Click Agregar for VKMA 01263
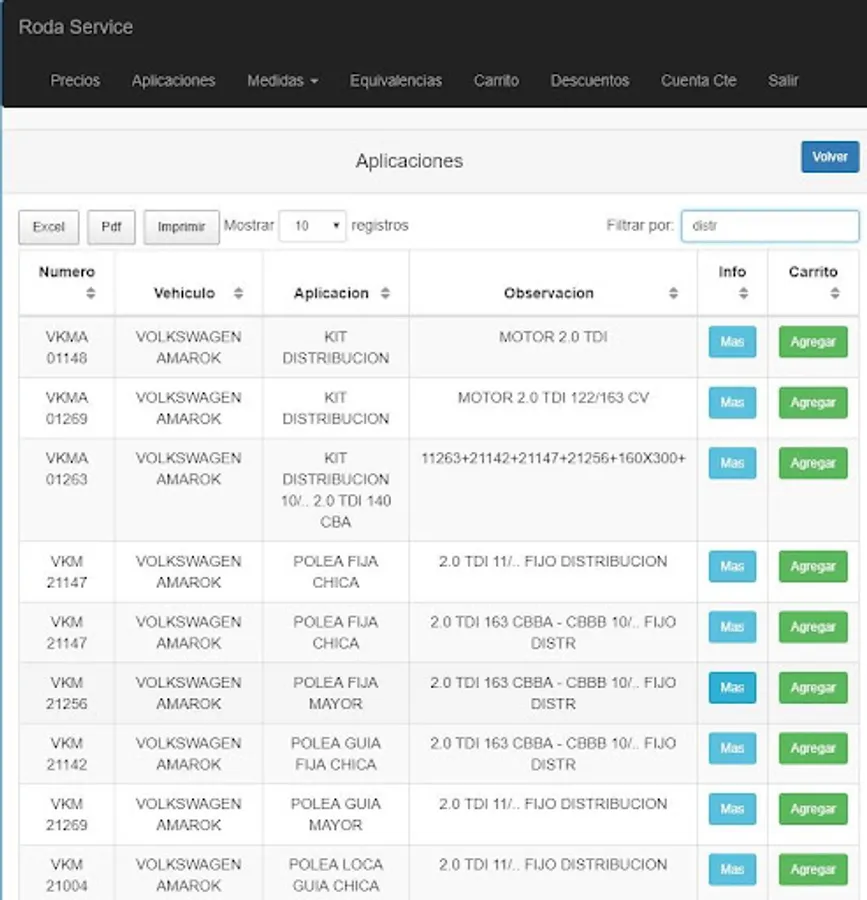The image size is (867, 900). (813, 463)
